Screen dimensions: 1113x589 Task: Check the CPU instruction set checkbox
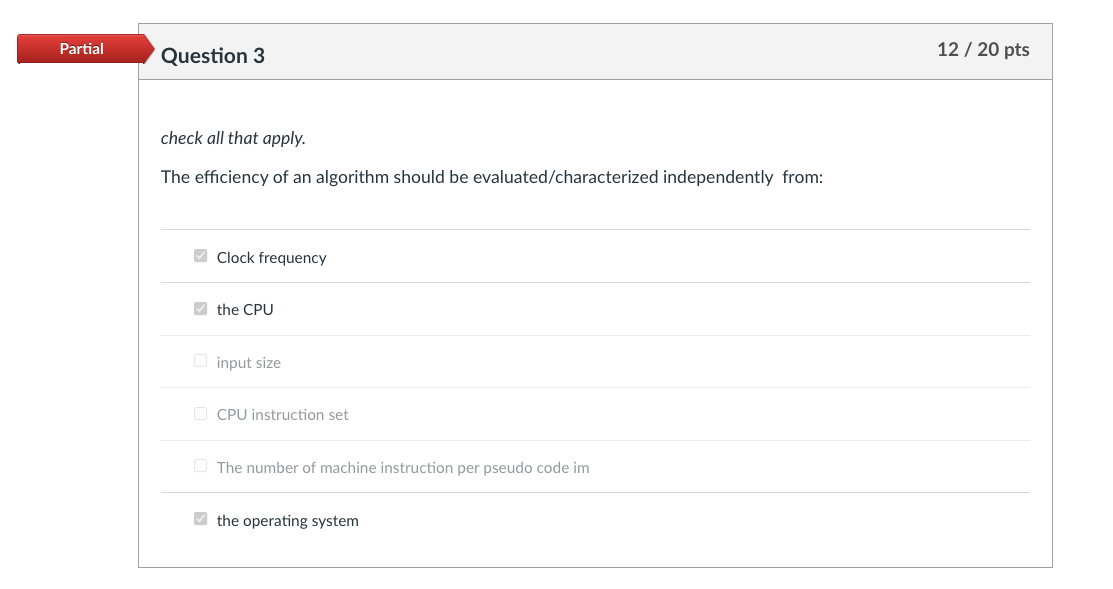click(x=200, y=413)
